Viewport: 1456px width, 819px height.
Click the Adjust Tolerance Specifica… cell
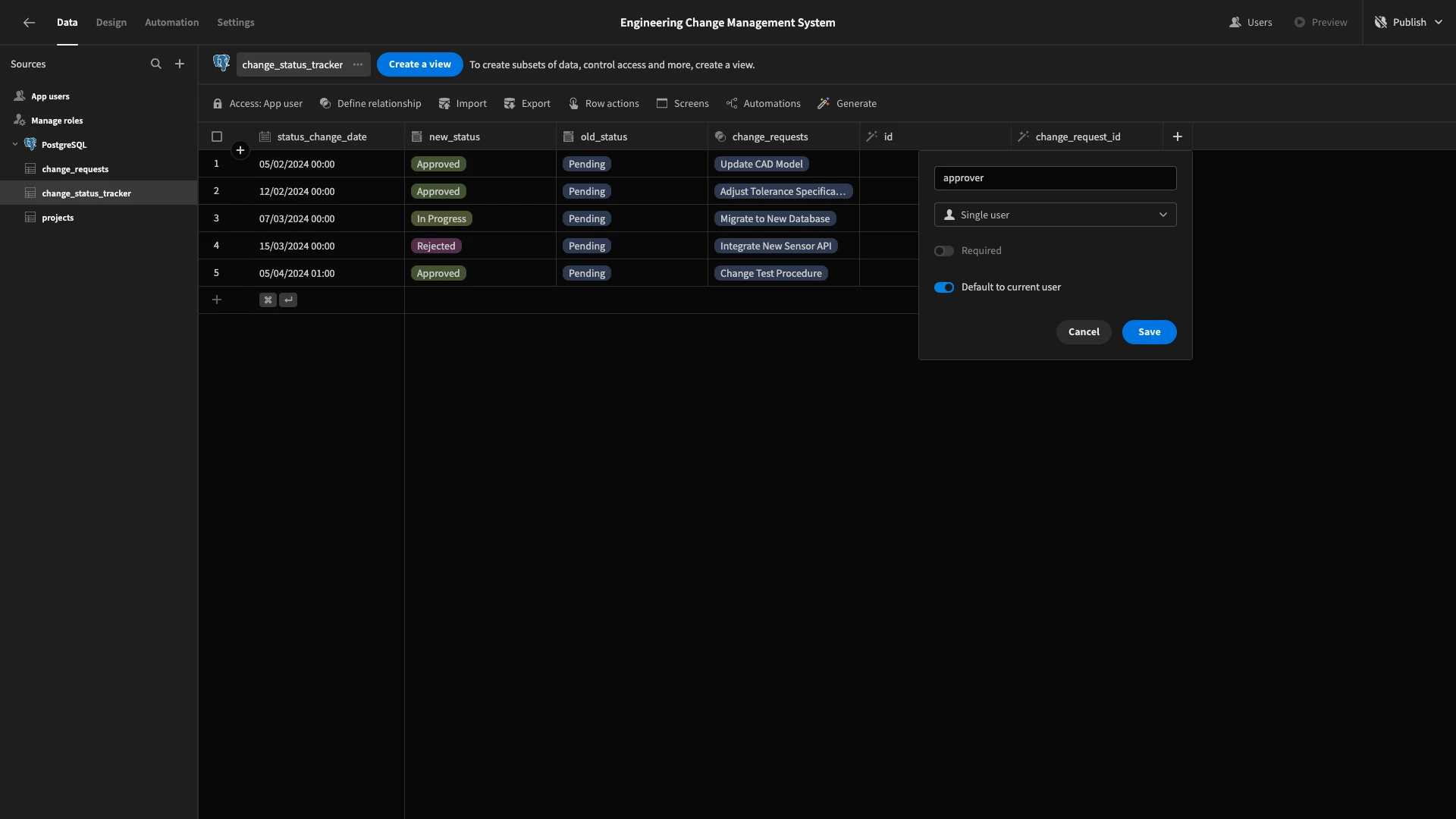[x=783, y=192]
